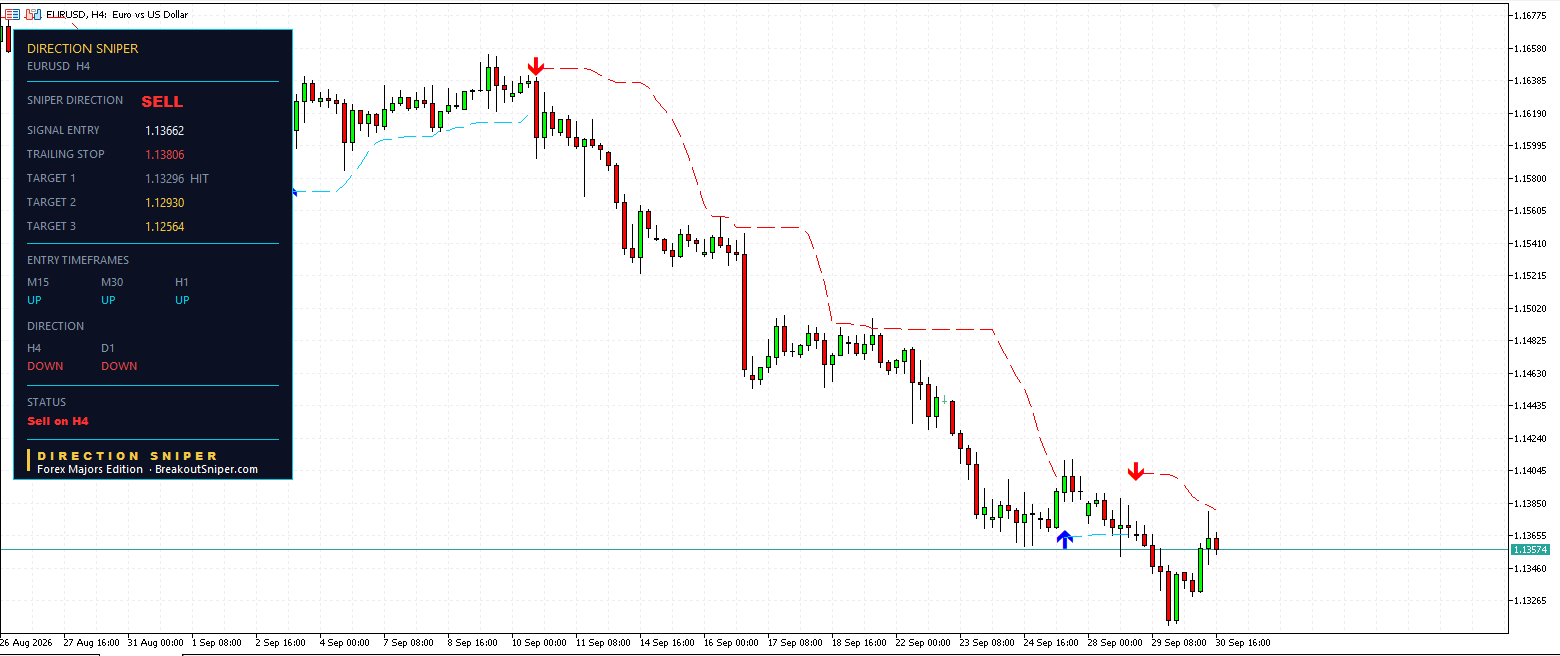Click the price scale label 1.15020
Screen dimensions: 1560x656
point(1532,308)
